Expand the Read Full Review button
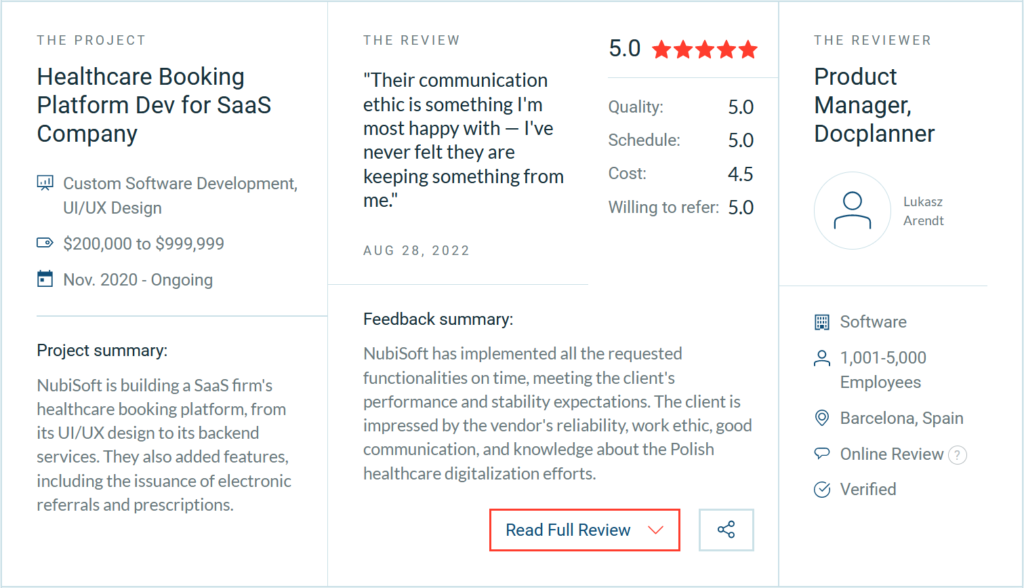 [x=584, y=530]
